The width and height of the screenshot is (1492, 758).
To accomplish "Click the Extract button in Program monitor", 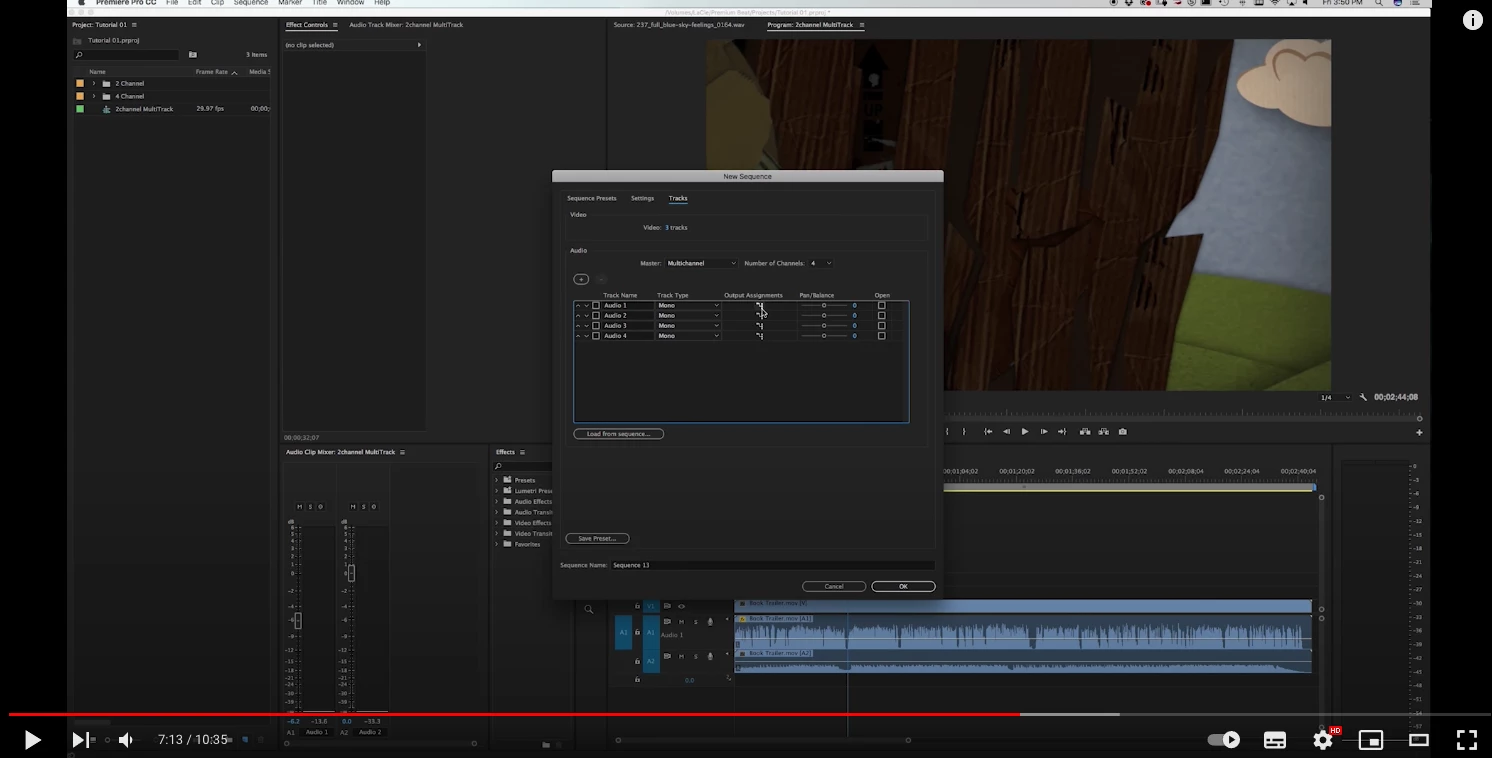I will (1104, 432).
